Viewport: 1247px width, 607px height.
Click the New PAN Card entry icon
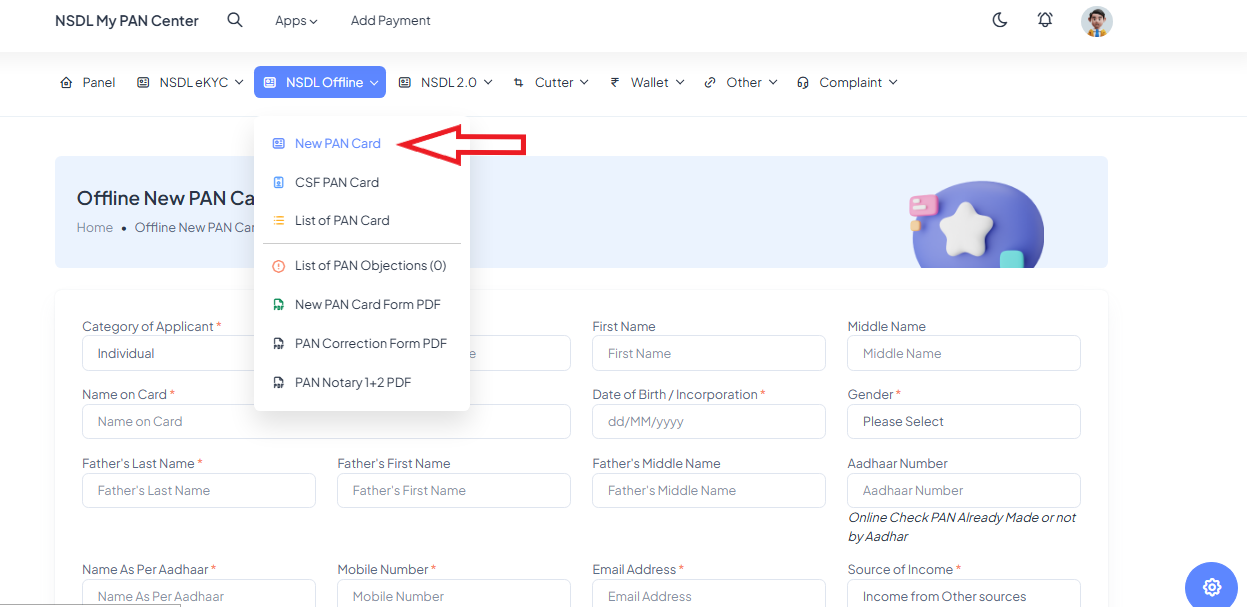[x=279, y=143]
